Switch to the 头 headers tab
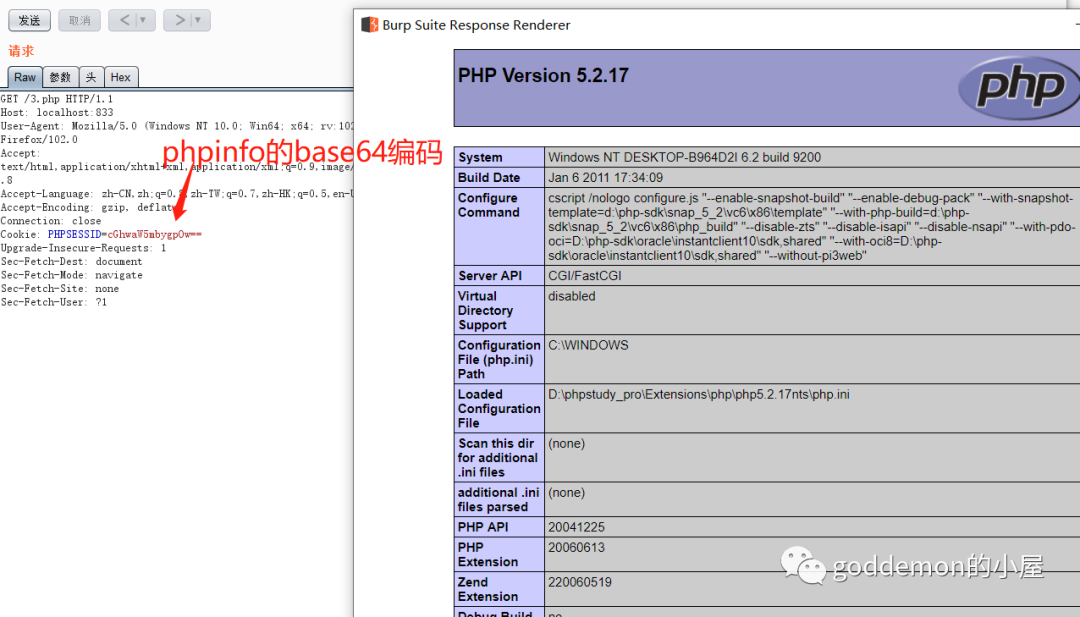Viewport: 1080px width, 617px height. (91, 77)
